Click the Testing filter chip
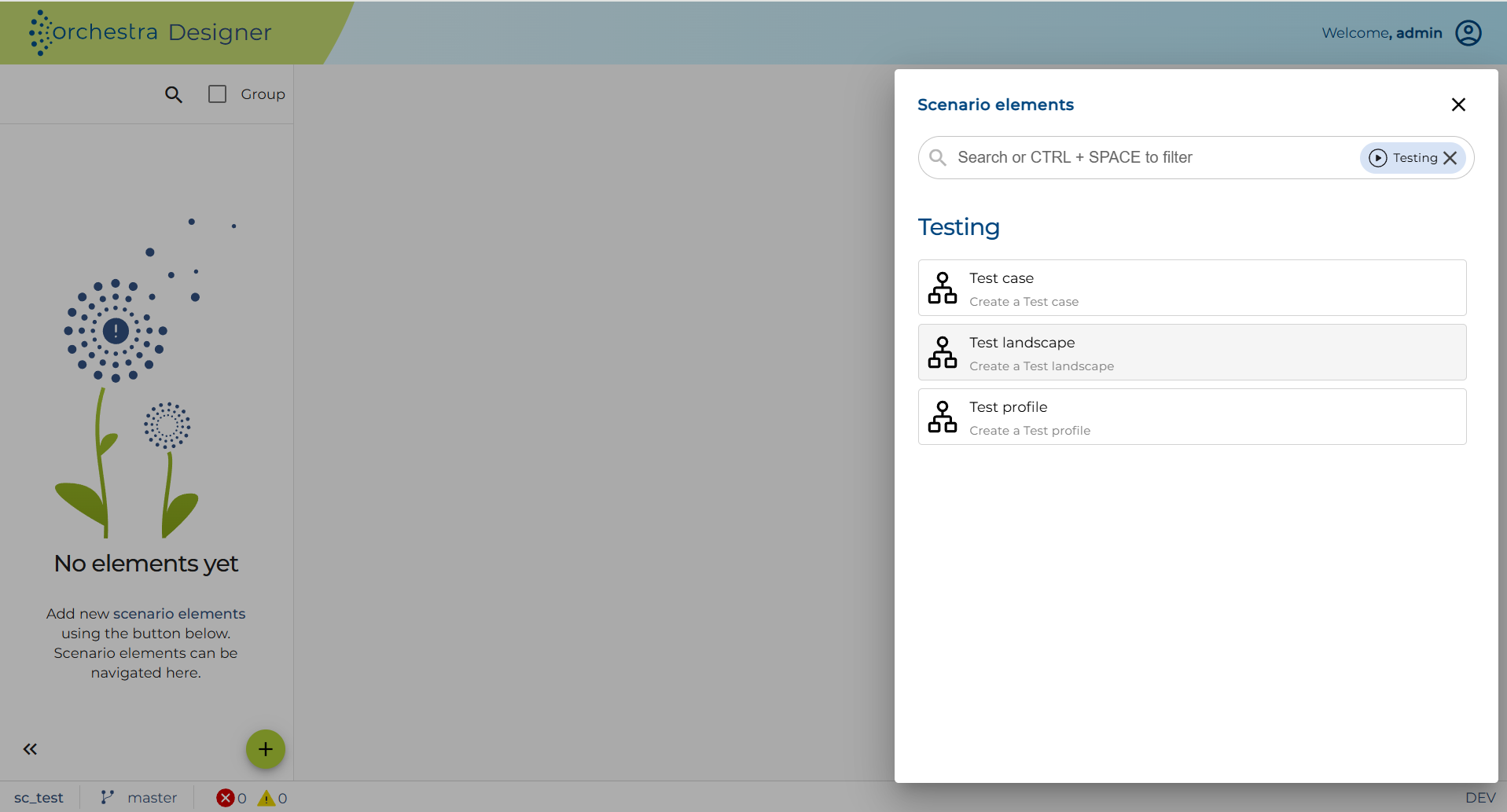 tap(1413, 158)
